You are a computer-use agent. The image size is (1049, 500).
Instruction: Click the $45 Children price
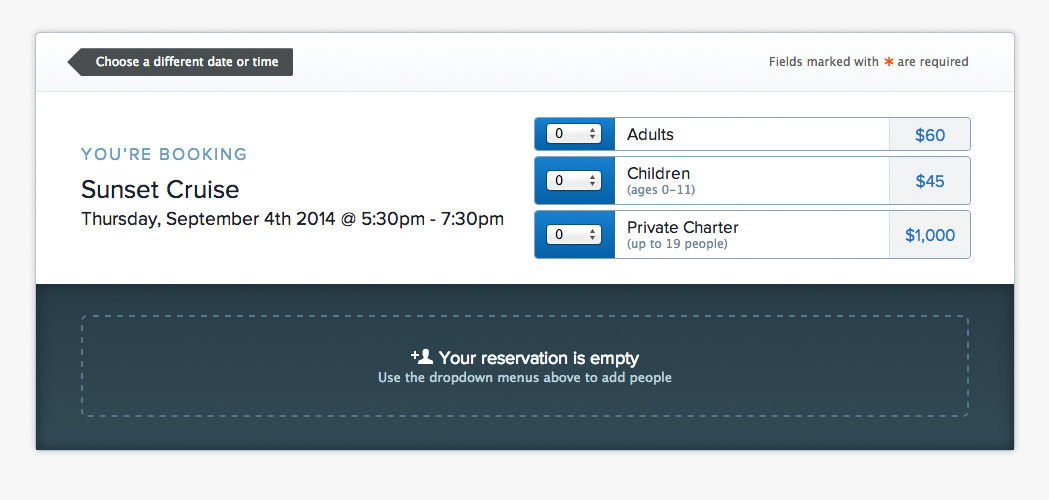930,181
